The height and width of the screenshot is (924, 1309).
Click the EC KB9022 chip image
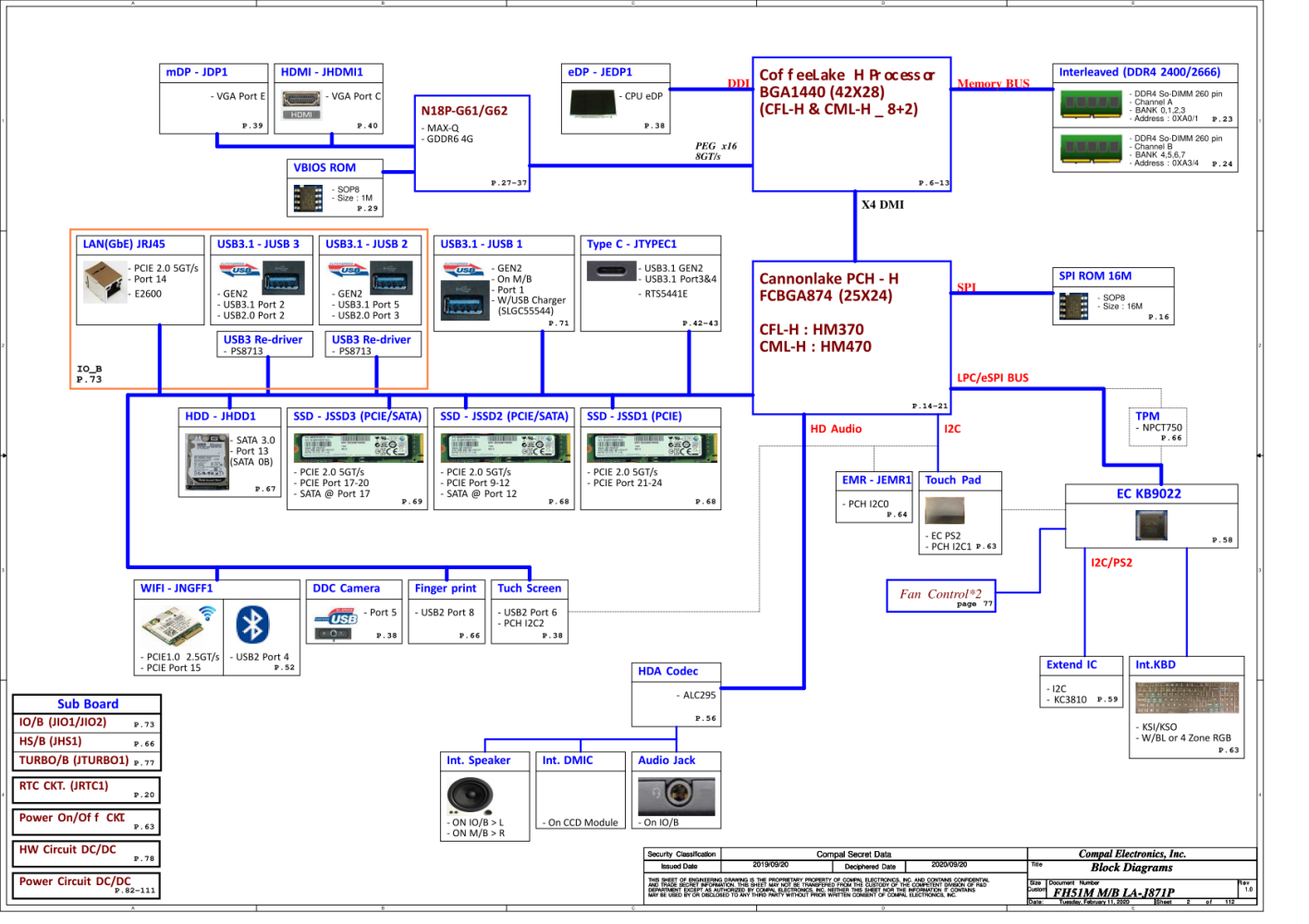[x=1151, y=525]
